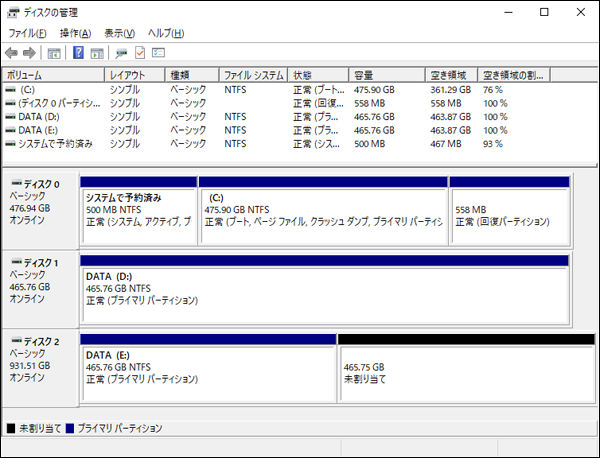This screenshot has width=600, height=458.
Task: Open the 操作(A) menu
Action: (x=75, y=33)
